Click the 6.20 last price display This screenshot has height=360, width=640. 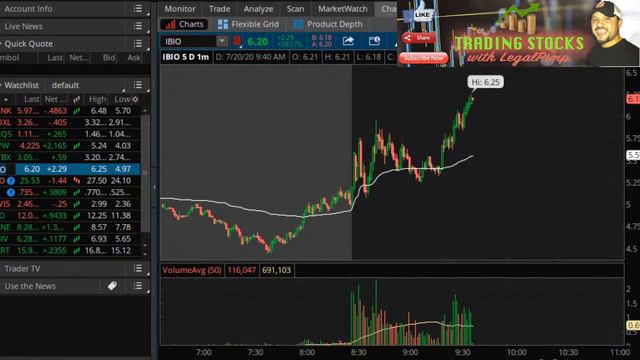tap(258, 41)
